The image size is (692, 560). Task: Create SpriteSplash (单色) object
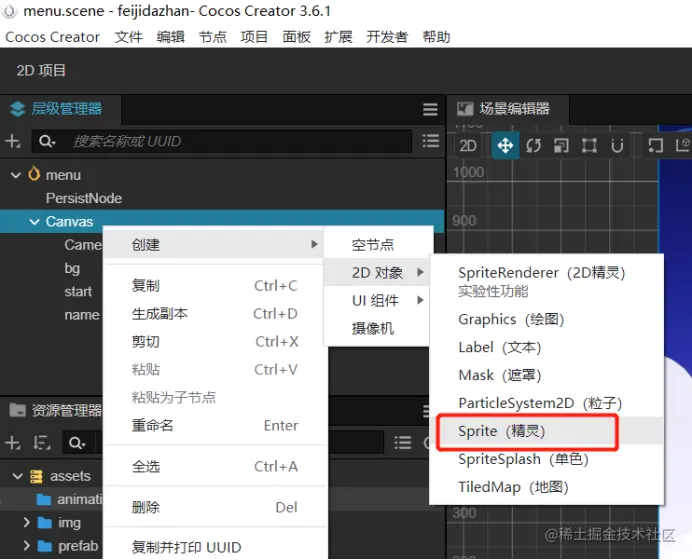tap(546, 459)
